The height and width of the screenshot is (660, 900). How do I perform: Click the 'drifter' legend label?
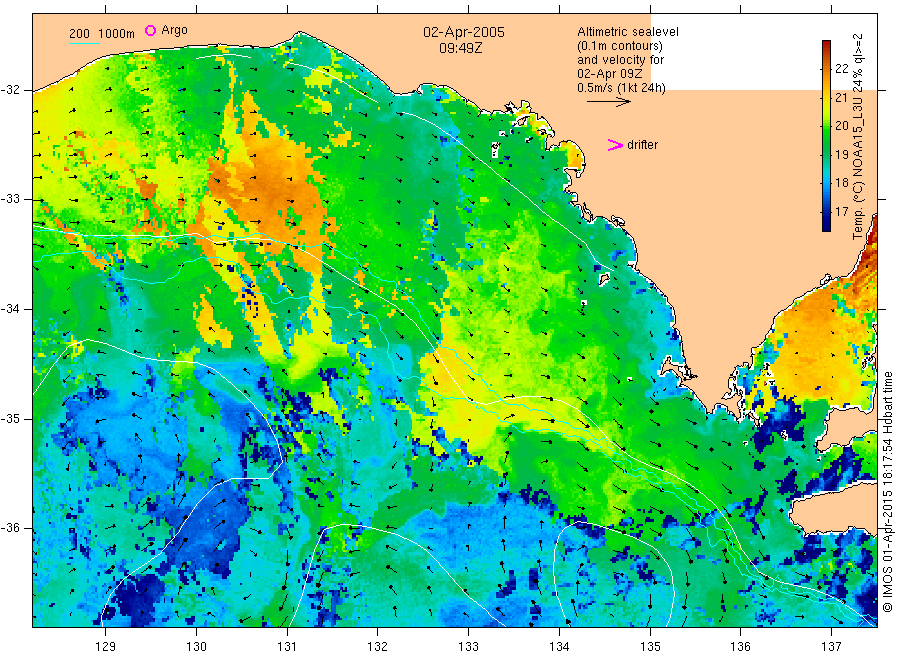click(x=642, y=145)
